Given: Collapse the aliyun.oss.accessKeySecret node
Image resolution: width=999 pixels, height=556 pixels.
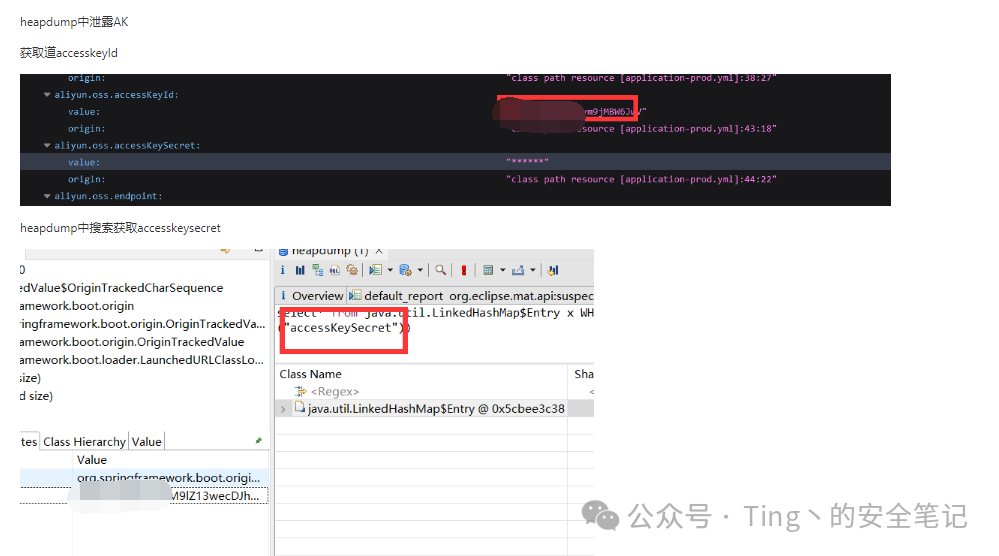Looking at the screenshot, I should point(47,146).
